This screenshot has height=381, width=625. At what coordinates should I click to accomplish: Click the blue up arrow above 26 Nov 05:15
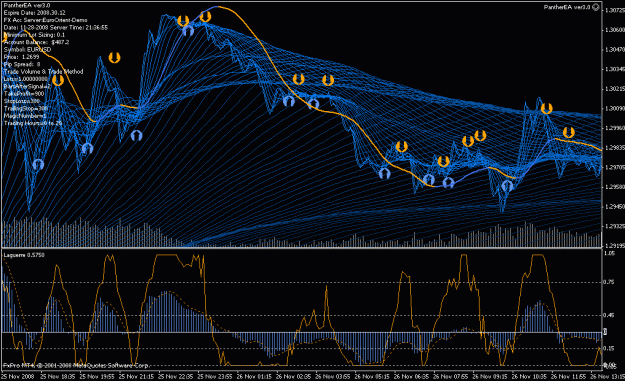[384, 173]
